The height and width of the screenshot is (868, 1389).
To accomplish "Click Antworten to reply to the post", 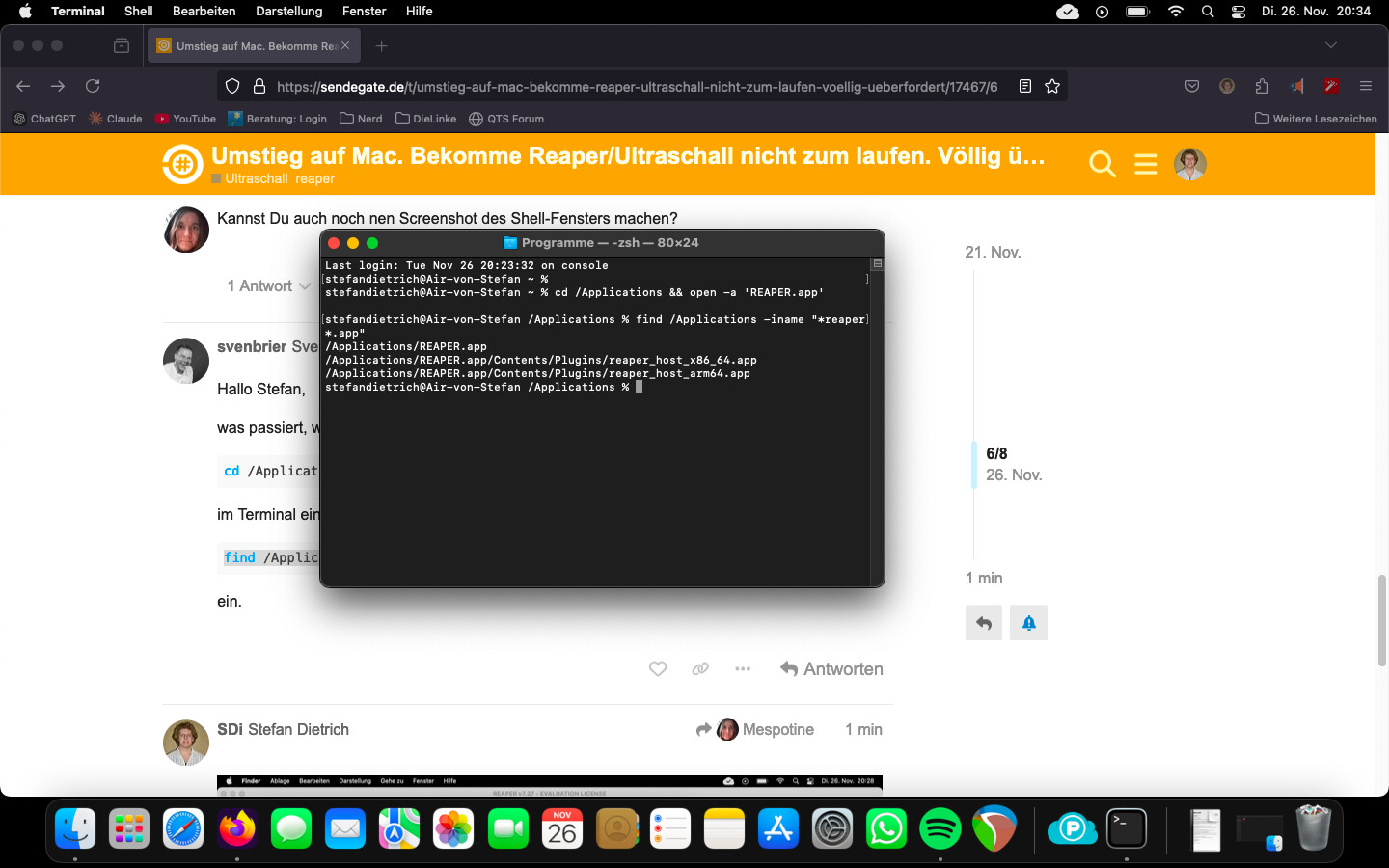I will click(831, 669).
